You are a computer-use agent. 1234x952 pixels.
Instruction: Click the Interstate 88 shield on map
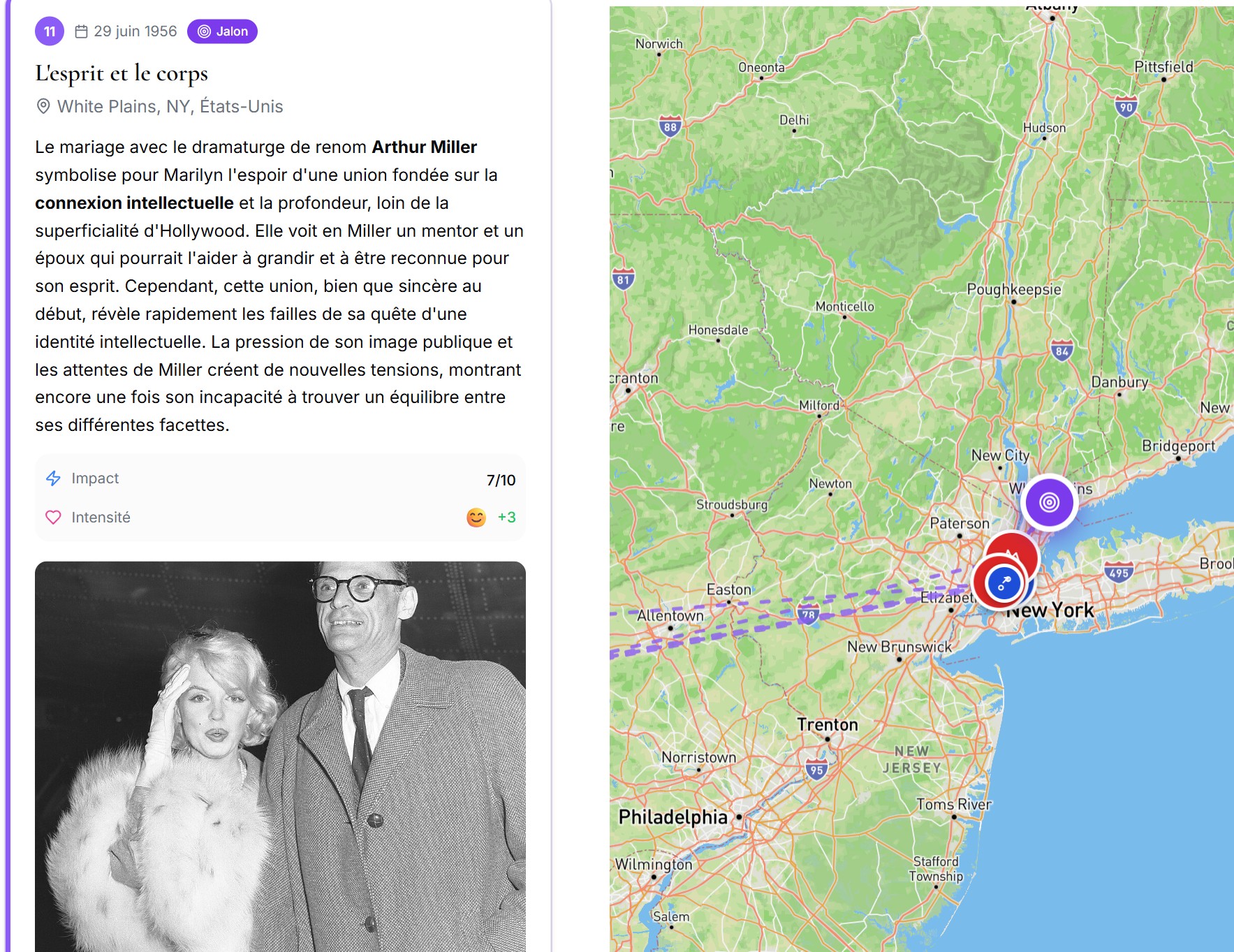point(670,126)
